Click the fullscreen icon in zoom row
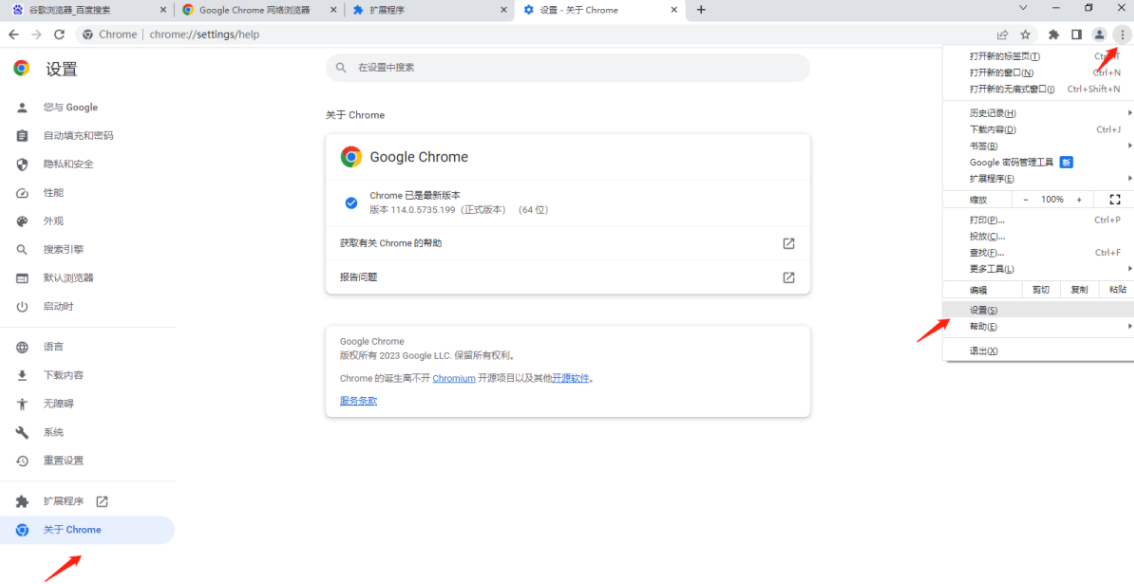Screen dimensions: 1134x584 1114,199
